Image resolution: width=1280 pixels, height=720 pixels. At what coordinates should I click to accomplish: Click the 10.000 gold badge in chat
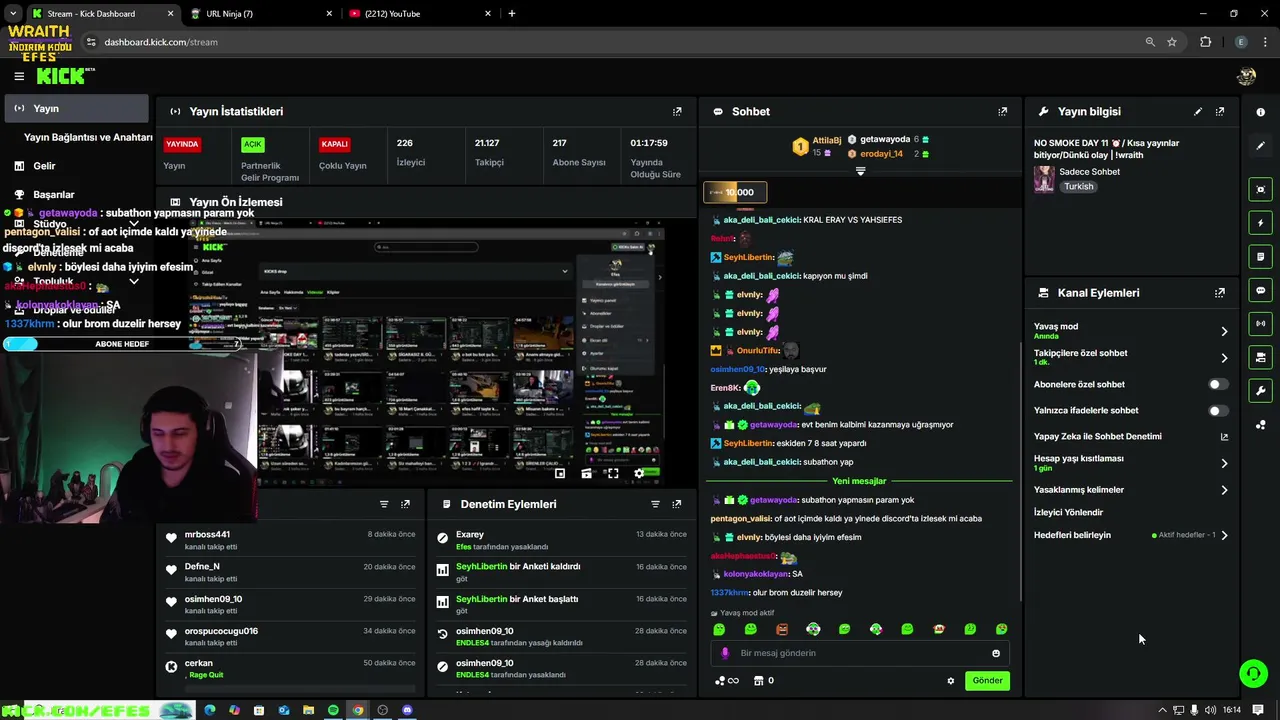735,192
